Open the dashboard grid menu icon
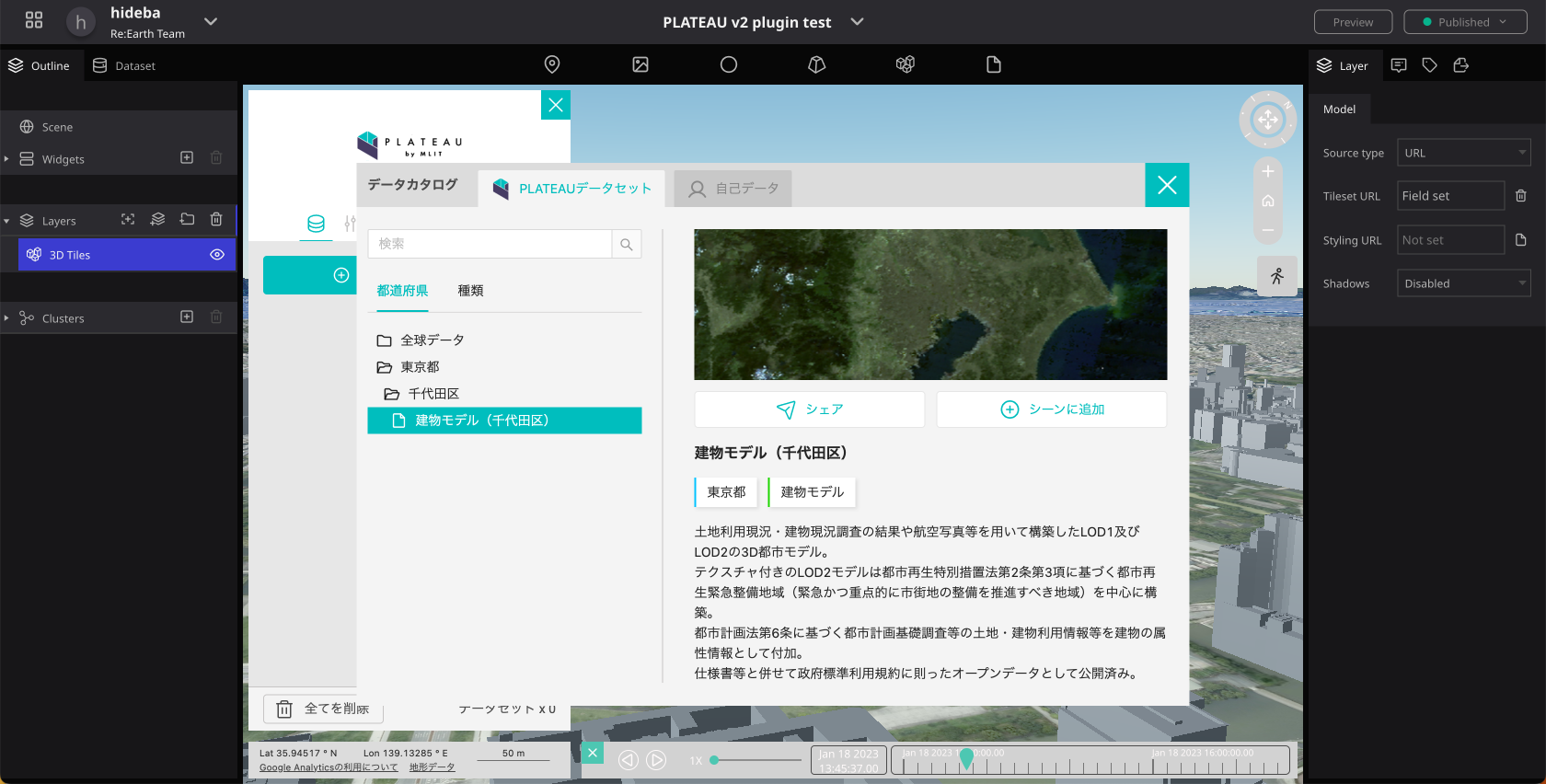The height and width of the screenshot is (784, 1546). pyautogui.click(x=34, y=20)
